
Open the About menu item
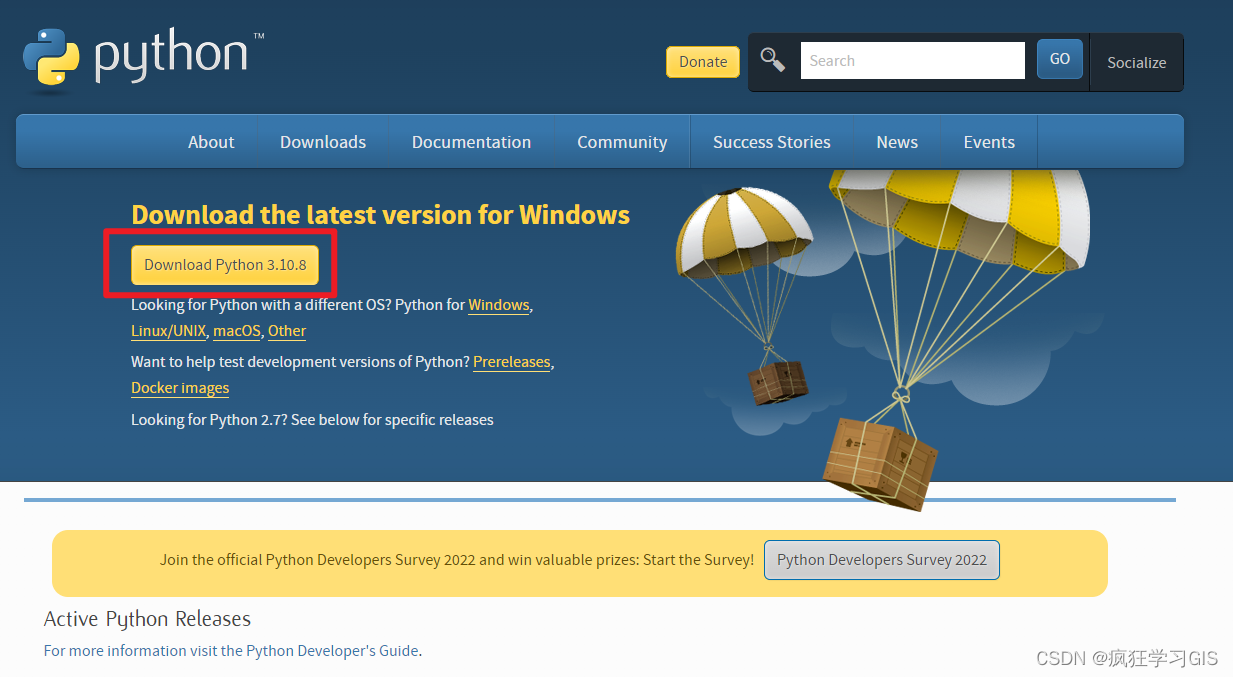[211, 142]
